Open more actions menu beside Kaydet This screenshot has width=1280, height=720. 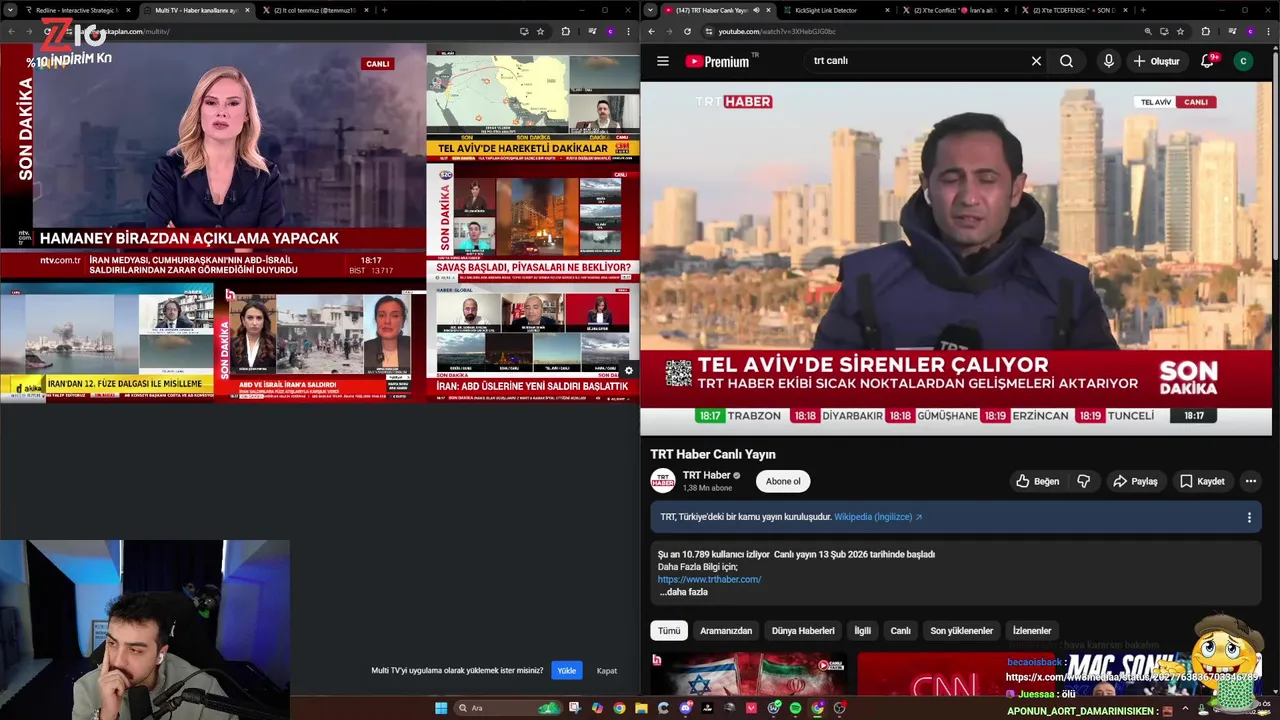(1250, 481)
